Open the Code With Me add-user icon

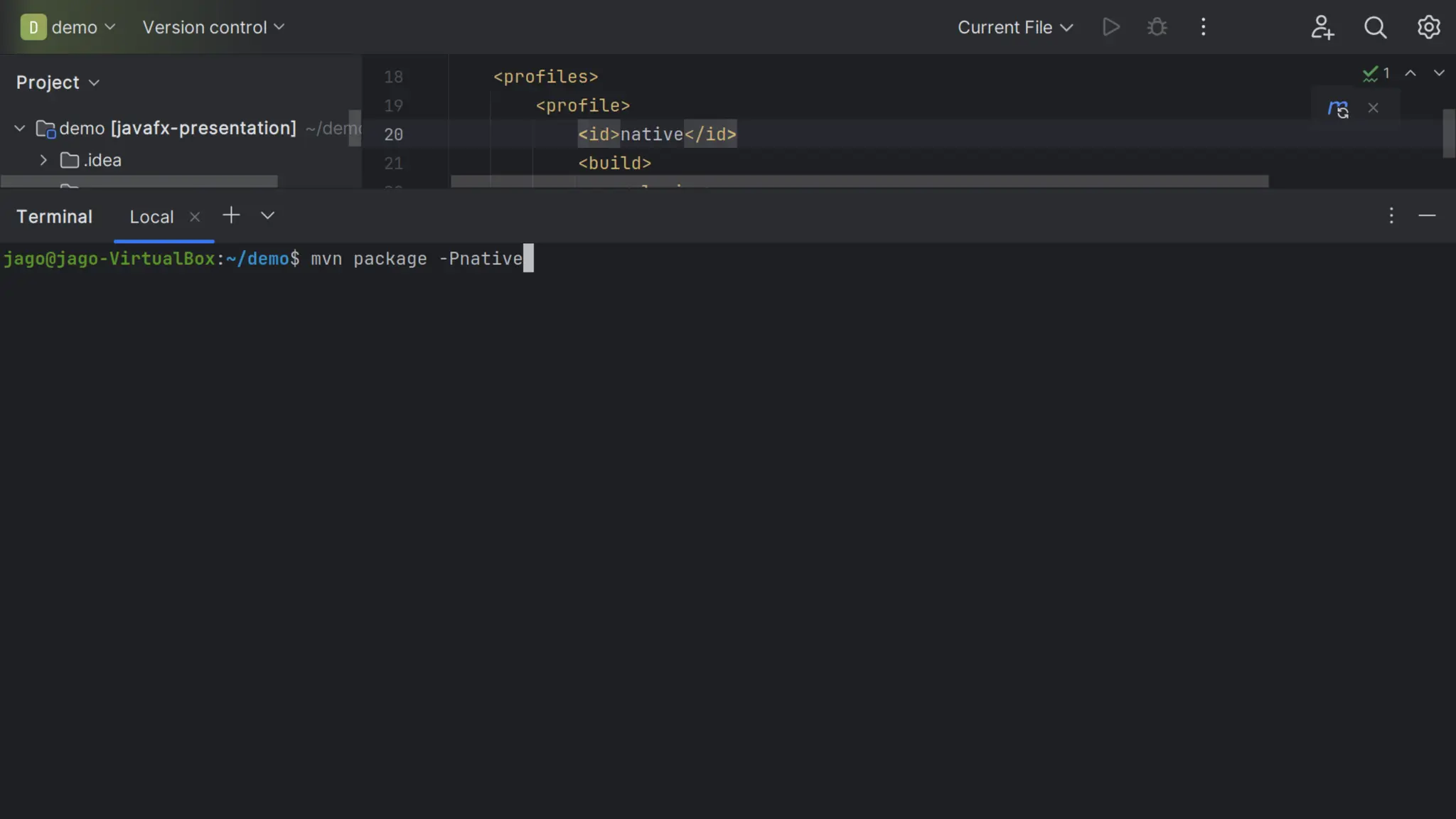(1322, 27)
